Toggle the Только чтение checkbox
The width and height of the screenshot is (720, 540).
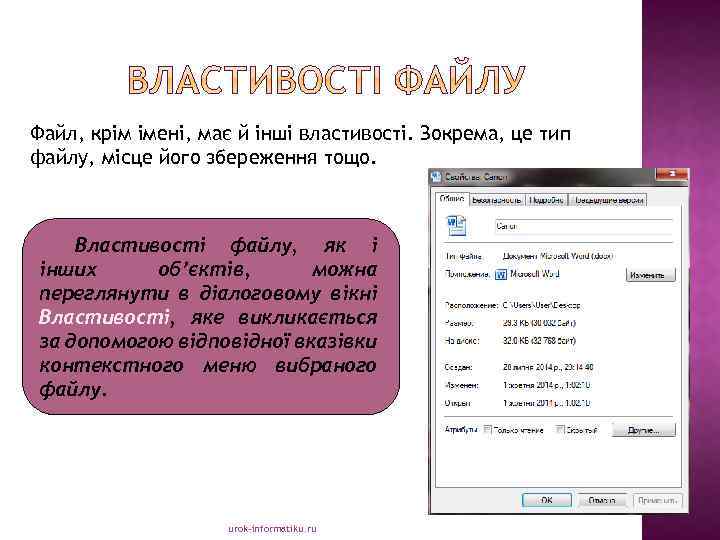coord(488,430)
